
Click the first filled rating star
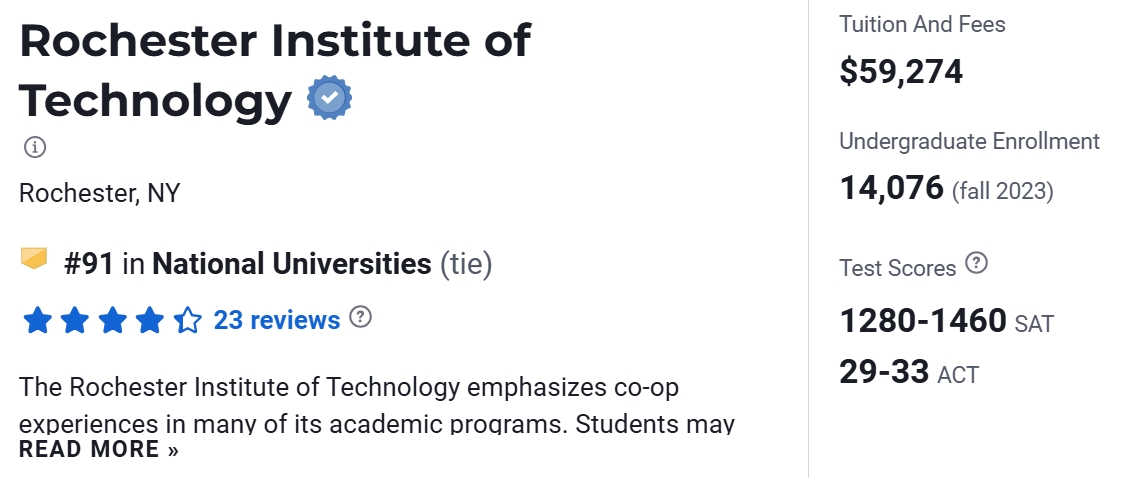coord(37,321)
